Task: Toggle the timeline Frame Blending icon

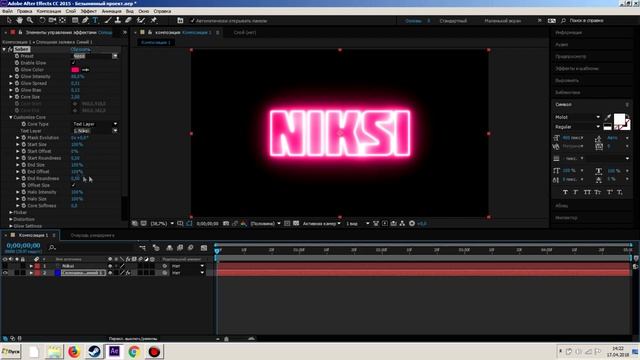Action: [x=180, y=248]
